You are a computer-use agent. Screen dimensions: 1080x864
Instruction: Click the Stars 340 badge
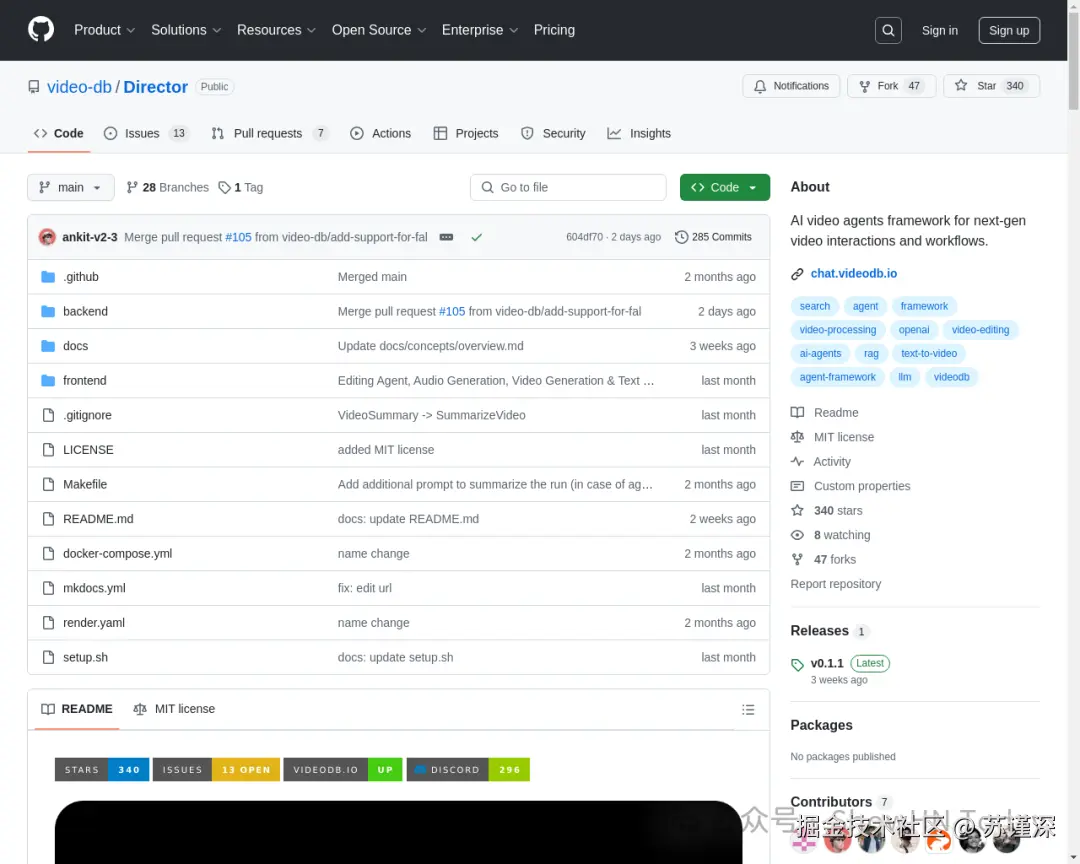pyautogui.click(x=102, y=770)
